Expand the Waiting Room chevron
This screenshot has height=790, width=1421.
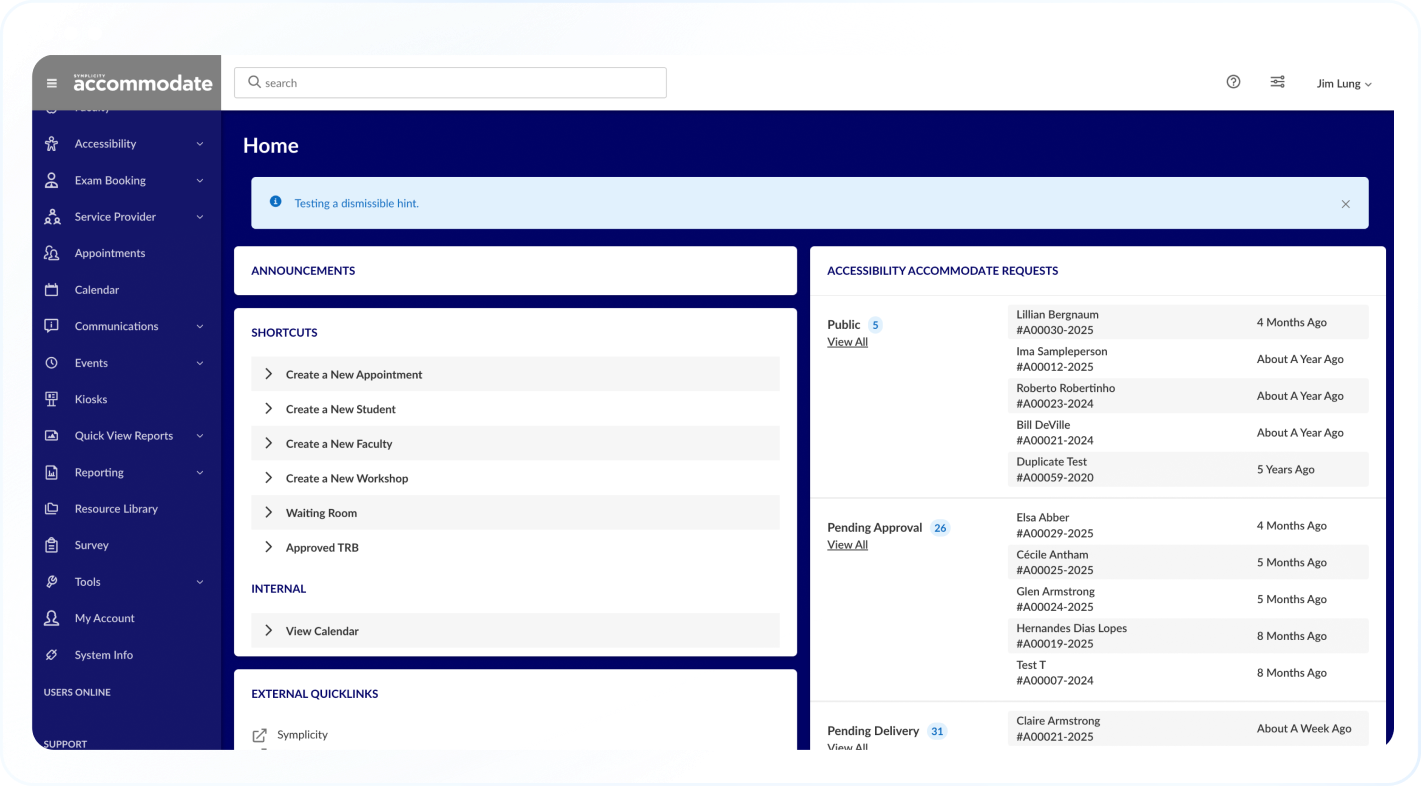tap(268, 512)
